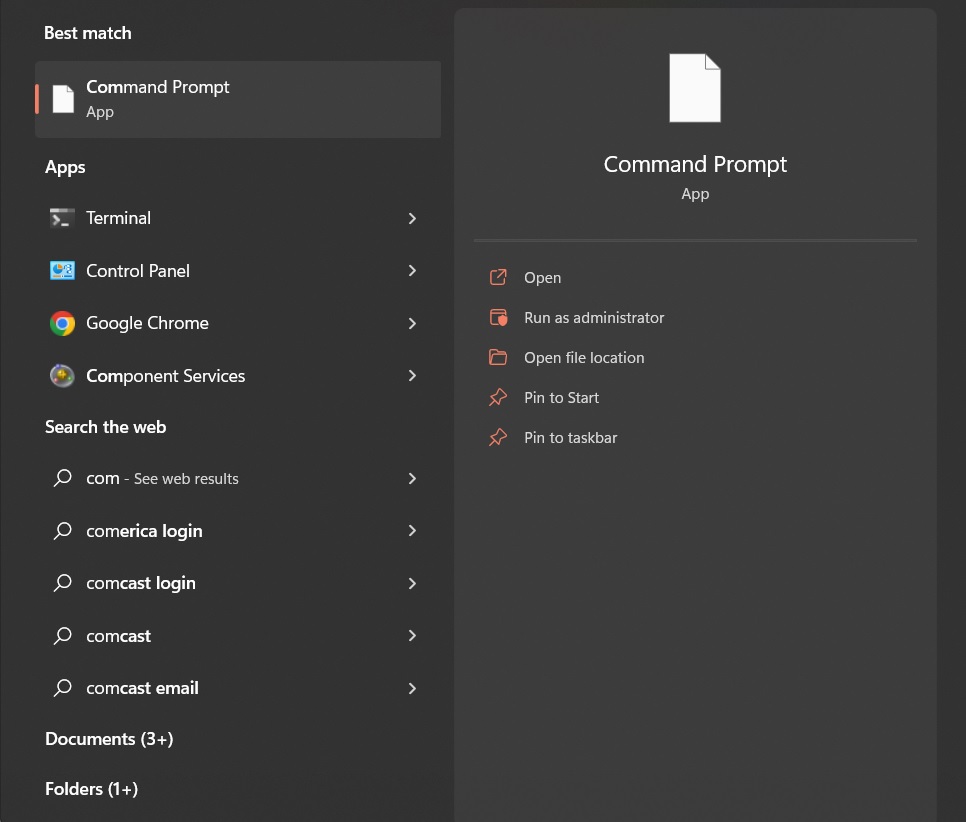The width and height of the screenshot is (966, 822).
Task: Open Command Prompt from the right panel
Action: 542,278
